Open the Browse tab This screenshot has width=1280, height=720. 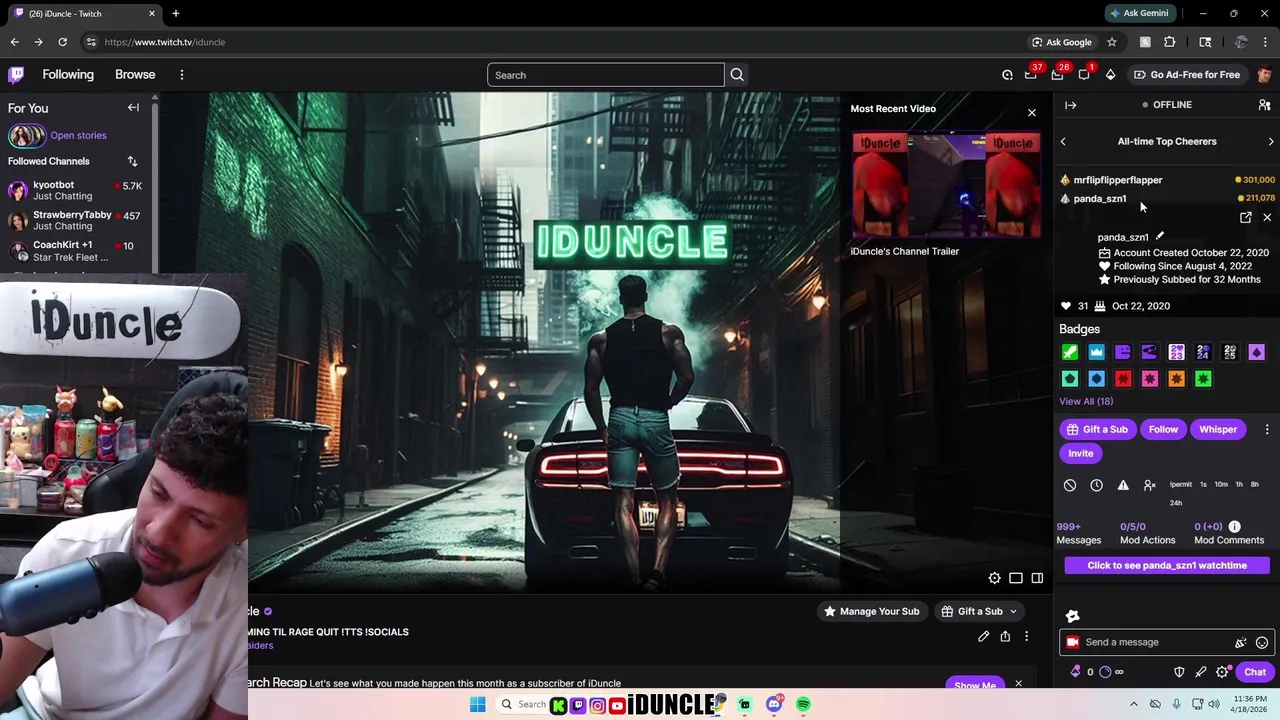point(135,75)
